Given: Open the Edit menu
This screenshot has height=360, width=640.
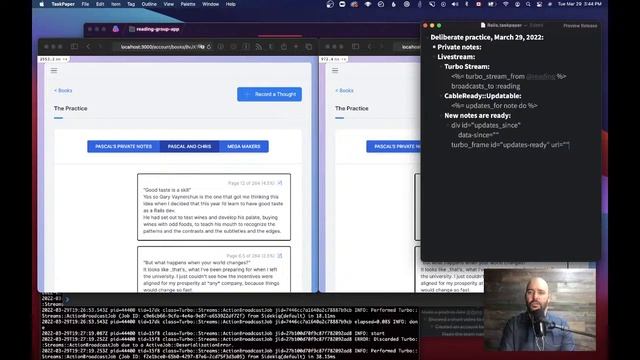Looking at the screenshot, I should [100, 4].
